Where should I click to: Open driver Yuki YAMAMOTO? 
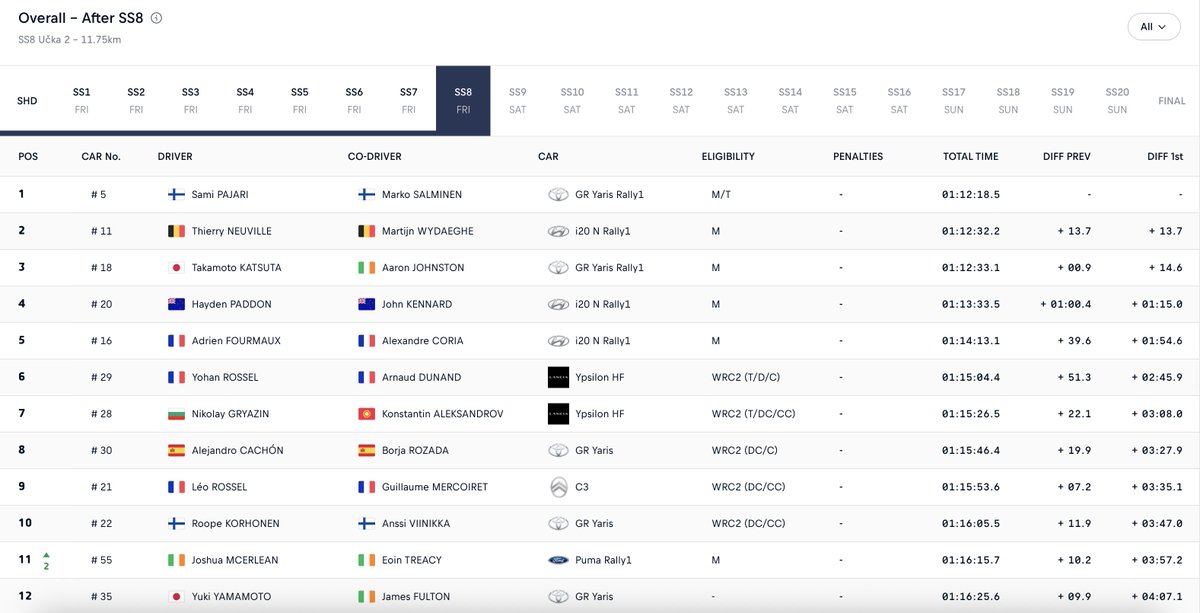231,597
